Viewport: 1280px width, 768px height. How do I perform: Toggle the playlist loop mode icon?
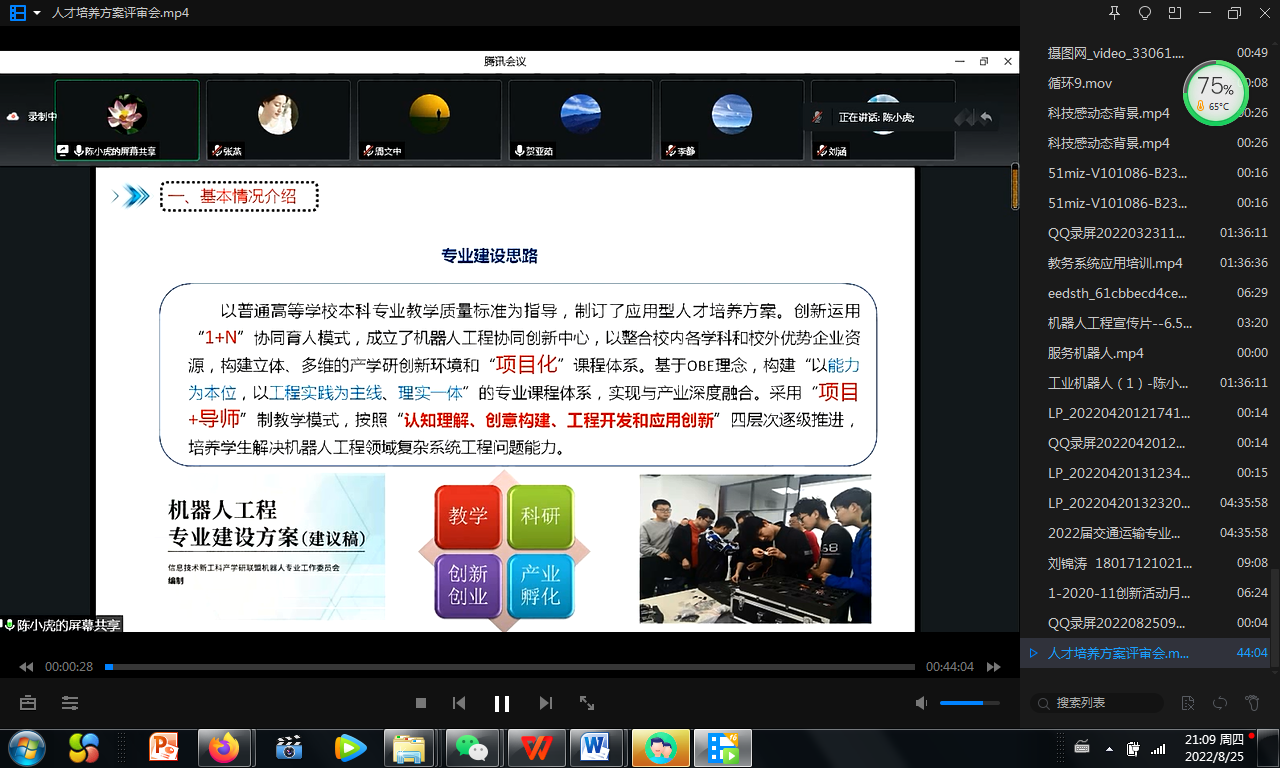pyautogui.click(x=1219, y=703)
